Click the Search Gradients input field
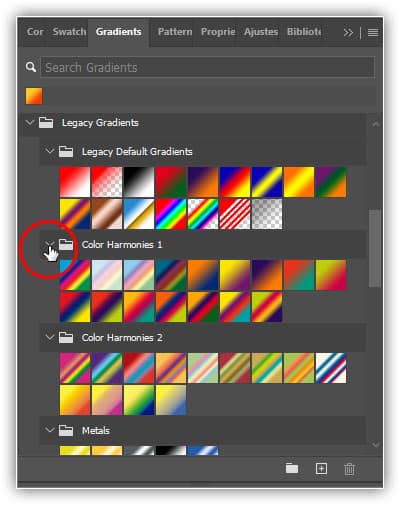Viewport: 400px width, 505px height. [207, 67]
